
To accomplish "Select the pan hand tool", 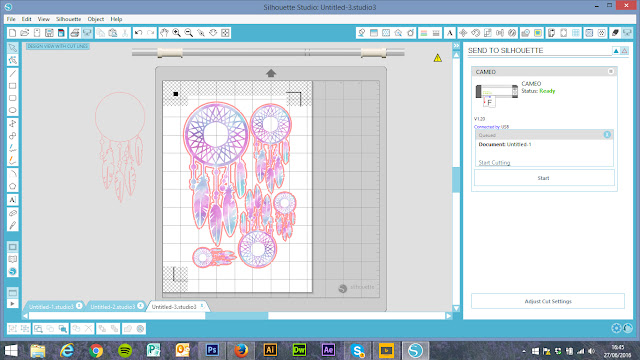I will pos(164,33).
